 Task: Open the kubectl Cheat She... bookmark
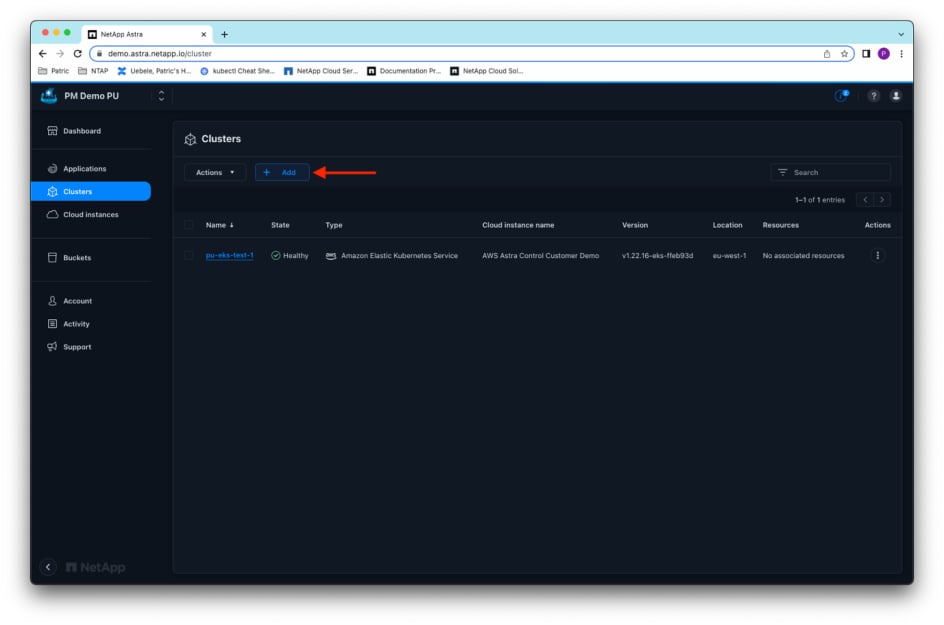(237, 71)
